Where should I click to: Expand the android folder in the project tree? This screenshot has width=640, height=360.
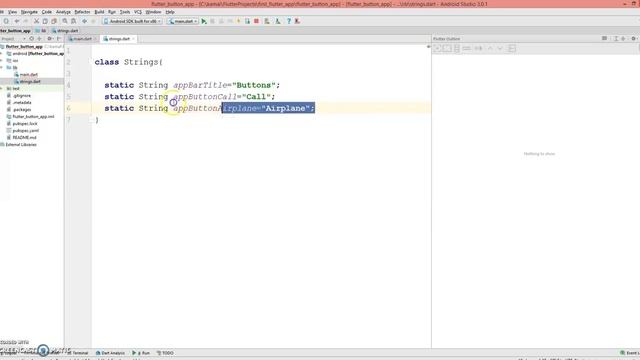coord(2,53)
